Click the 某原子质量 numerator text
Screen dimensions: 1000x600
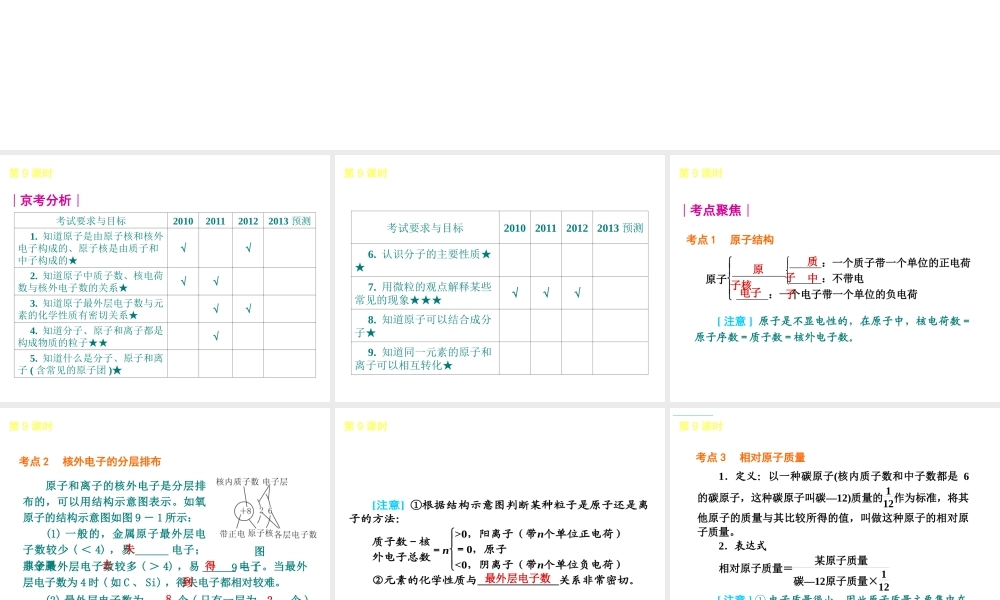pos(841,560)
